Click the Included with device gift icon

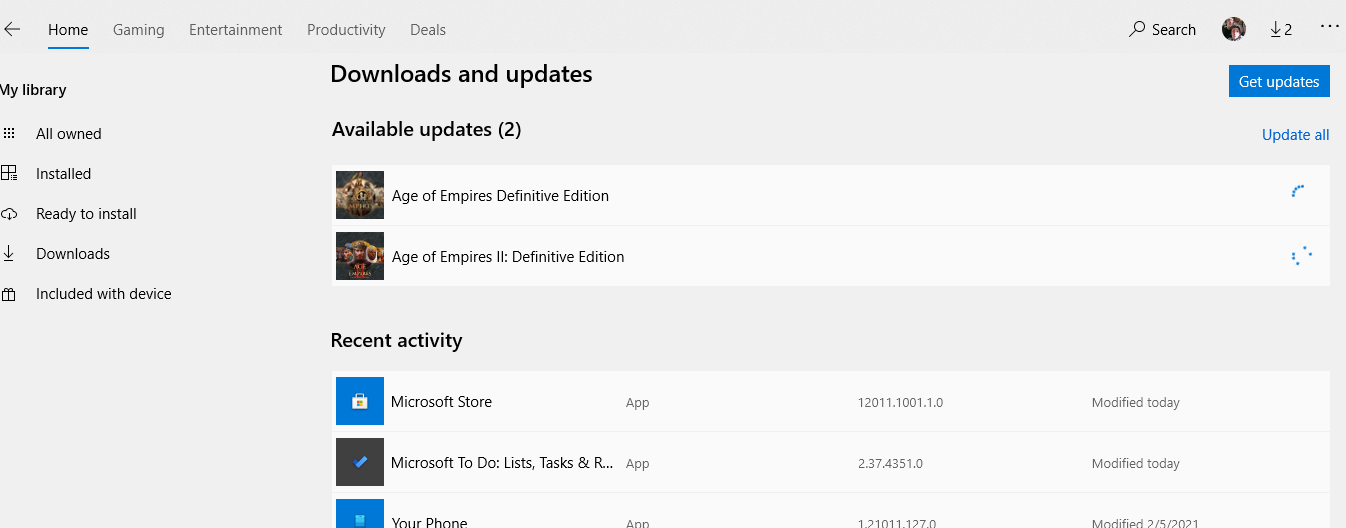point(10,294)
